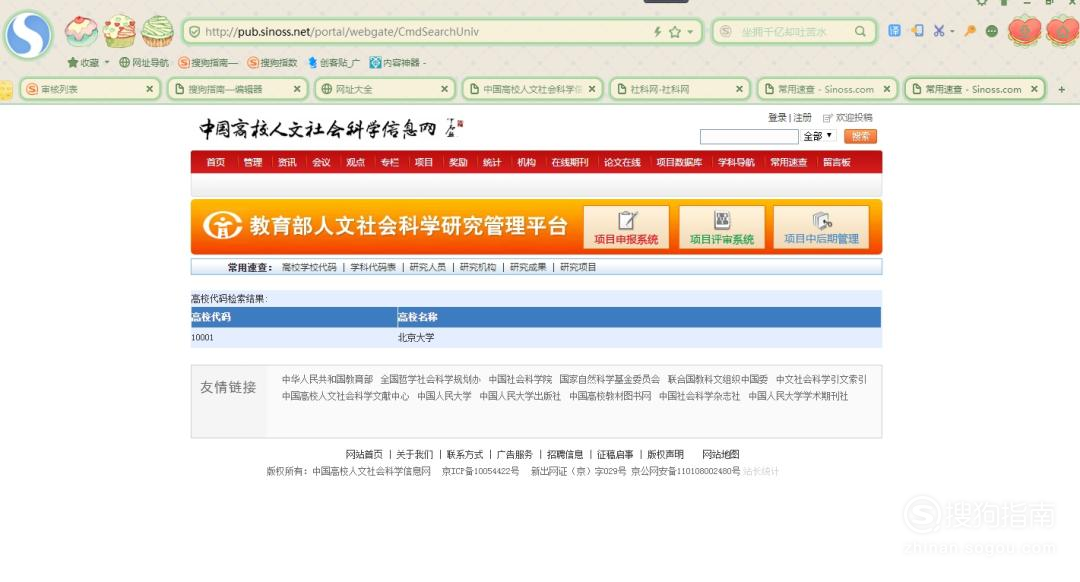Open the 项目中后期管理 button
This screenshot has width=1080, height=582.
[x=821, y=227]
